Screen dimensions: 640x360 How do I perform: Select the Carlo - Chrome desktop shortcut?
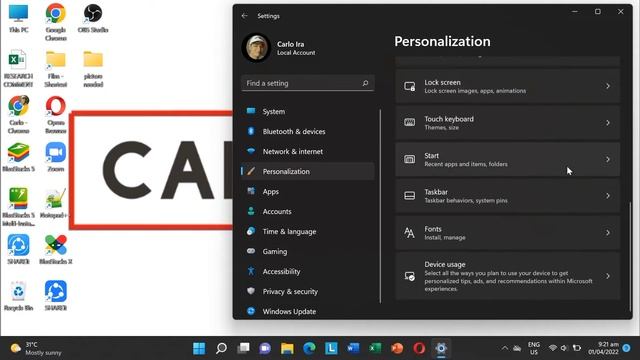coord(18,115)
